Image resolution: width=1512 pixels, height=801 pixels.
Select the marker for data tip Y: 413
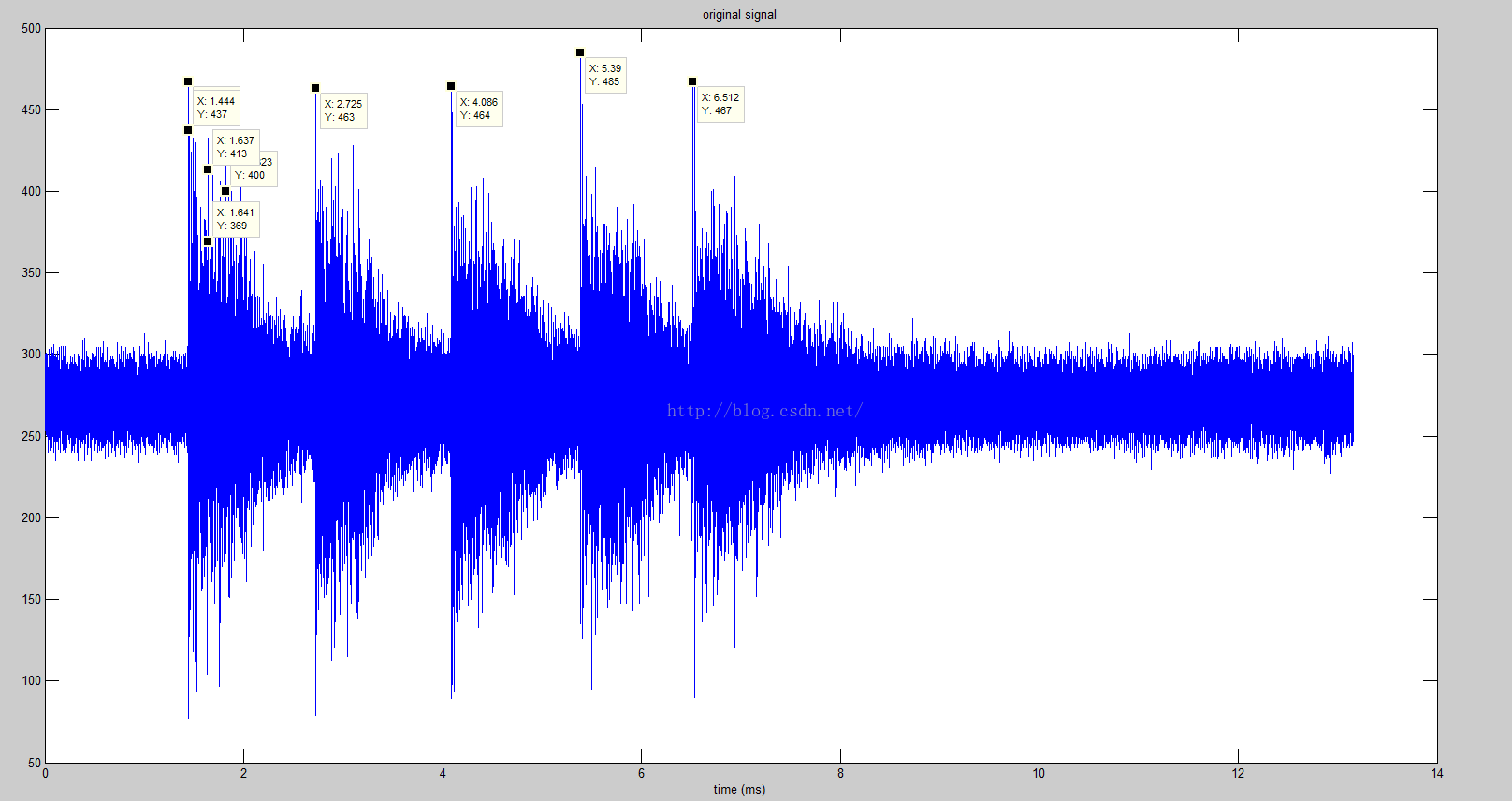click(x=208, y=169)
